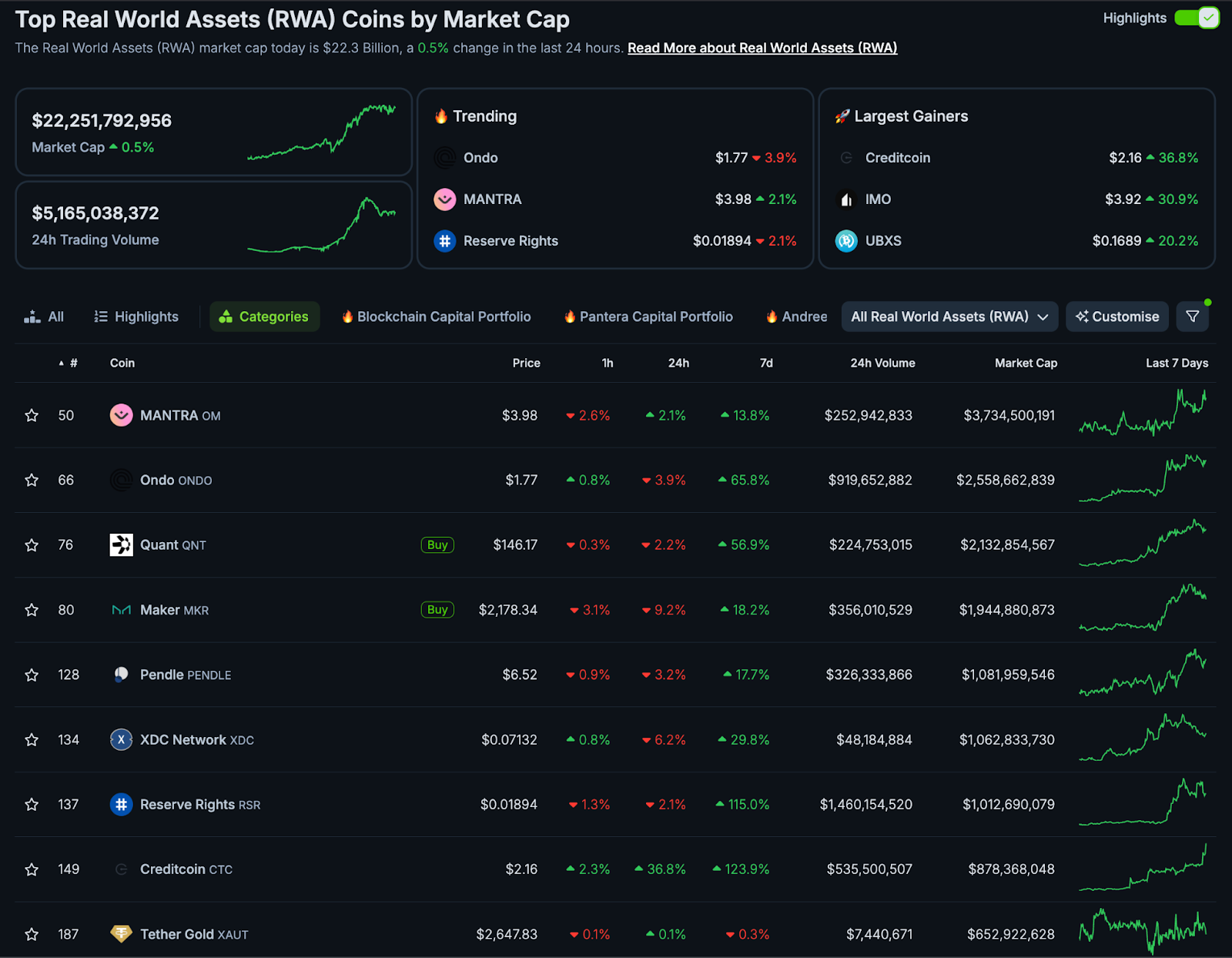Favorite Tether Gold using the star
Viewport: 1232px width, 958px height.
point(32,934)
